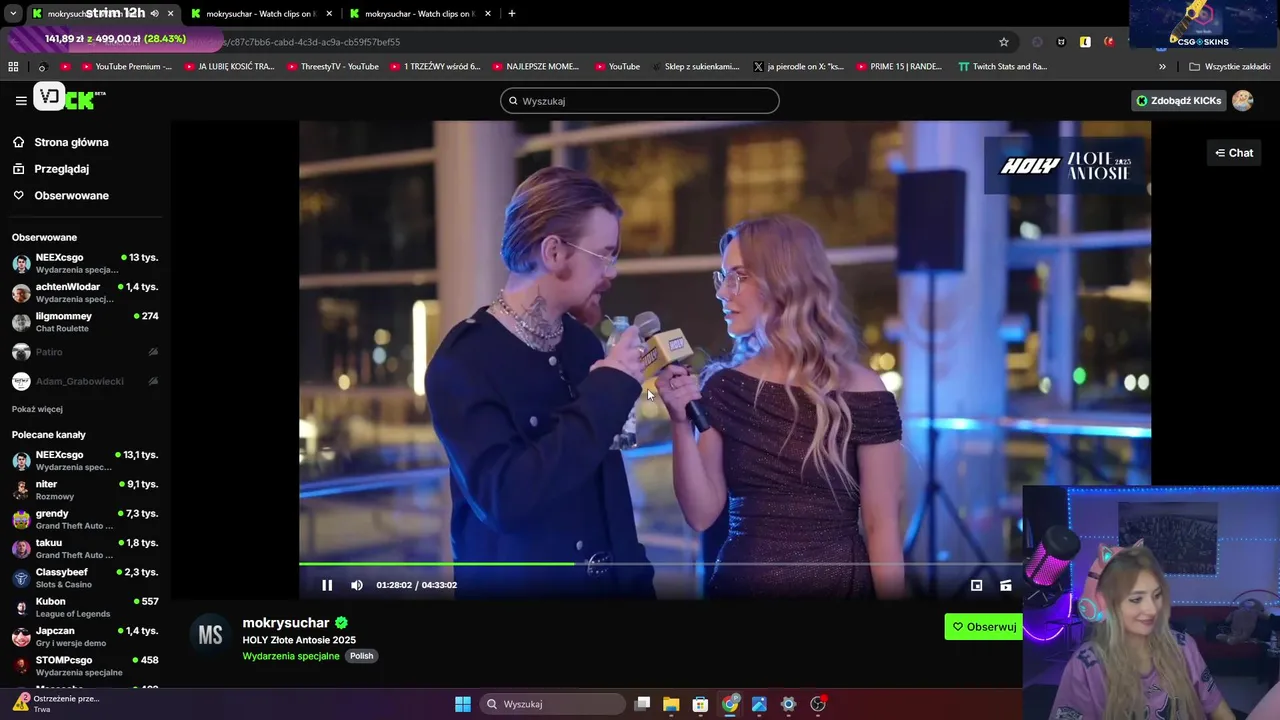This screenshot has width=1280, height=720.
Task: Pause the video playback
Action: tap(327, 585)
